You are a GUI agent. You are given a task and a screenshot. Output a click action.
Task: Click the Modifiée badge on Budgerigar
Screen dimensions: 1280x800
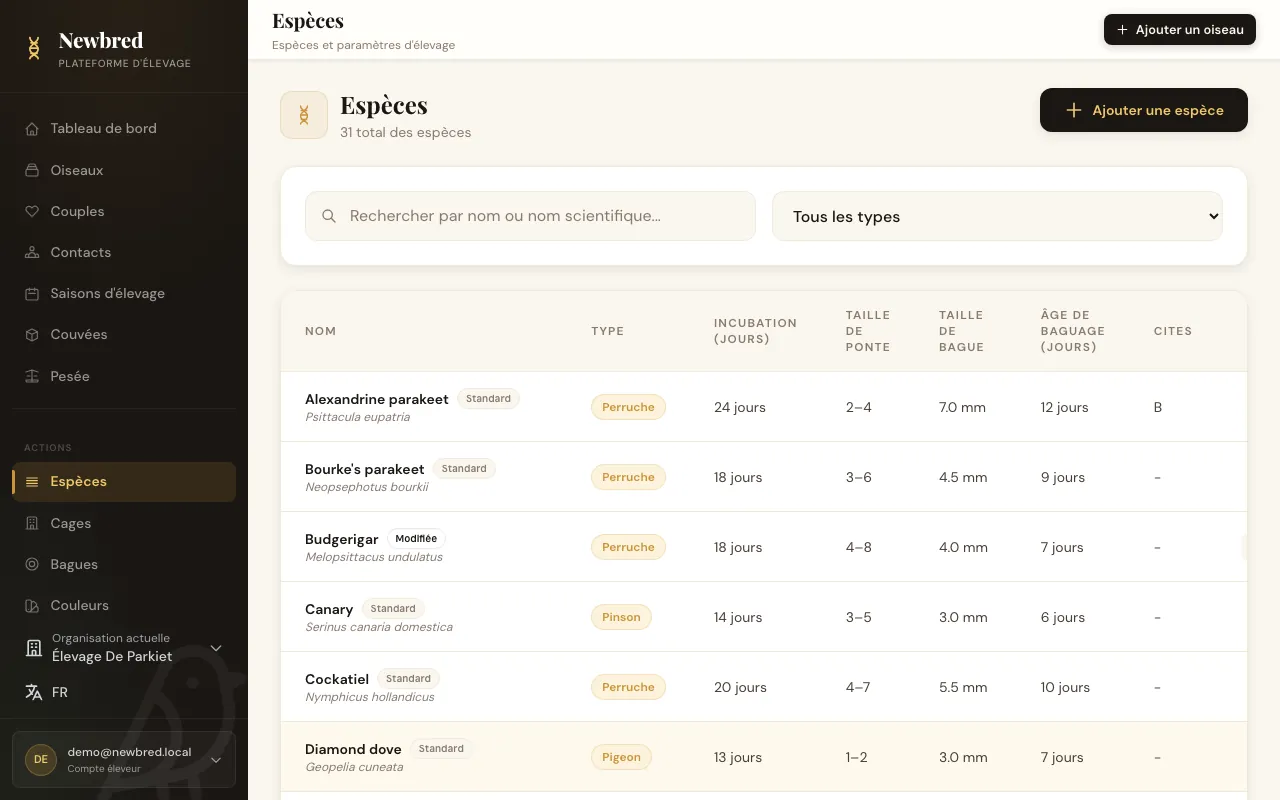click(416, 539)
